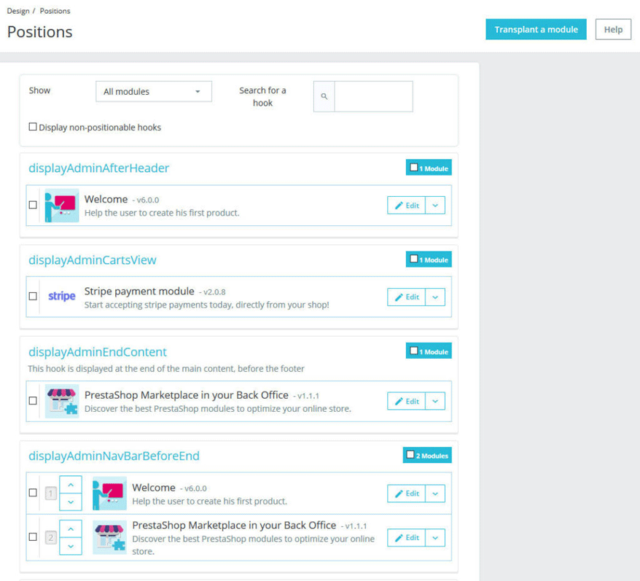Focus the Search for a hook field
The image size is (640, 581).
[x=373, y=97]
